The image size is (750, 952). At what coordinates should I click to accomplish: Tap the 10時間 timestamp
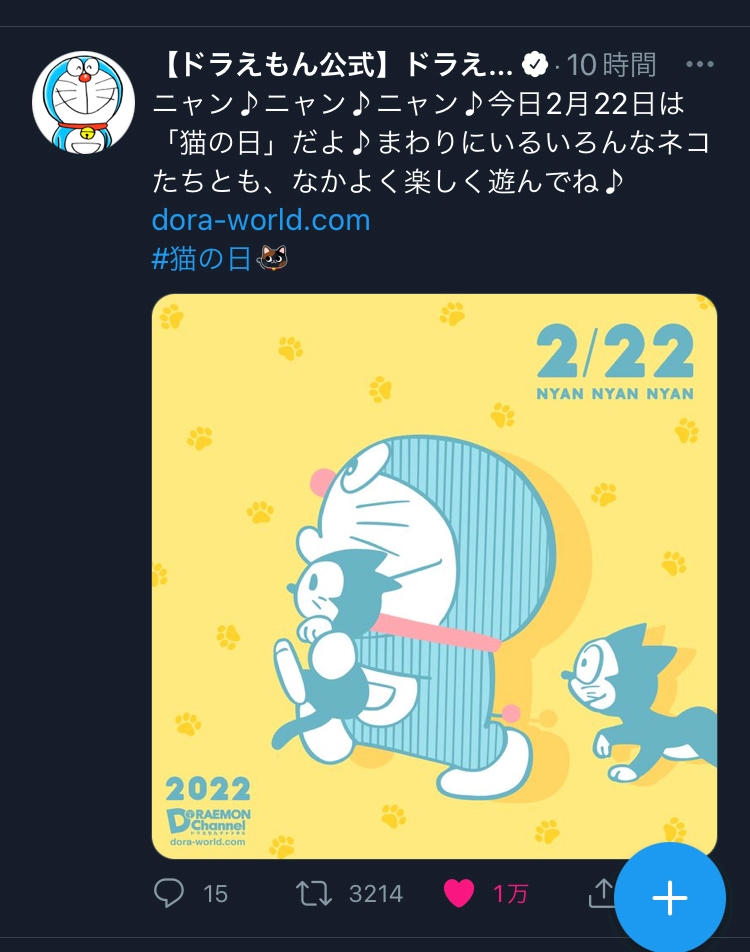tap(611, 64)
